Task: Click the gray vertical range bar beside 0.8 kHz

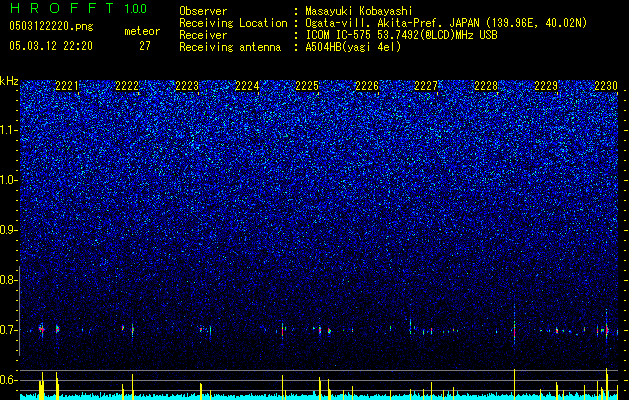Action: tap(19, 311)
